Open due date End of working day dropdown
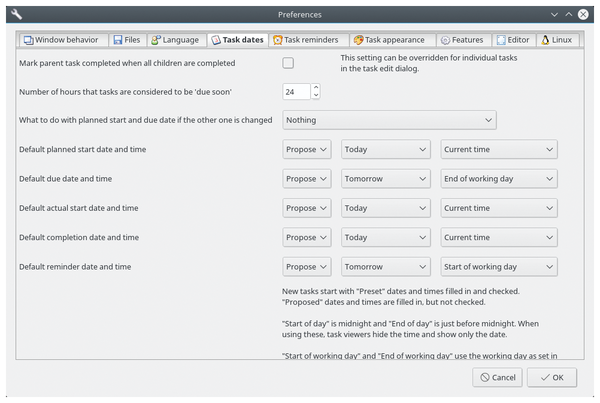600x403 pixels. 499,179
